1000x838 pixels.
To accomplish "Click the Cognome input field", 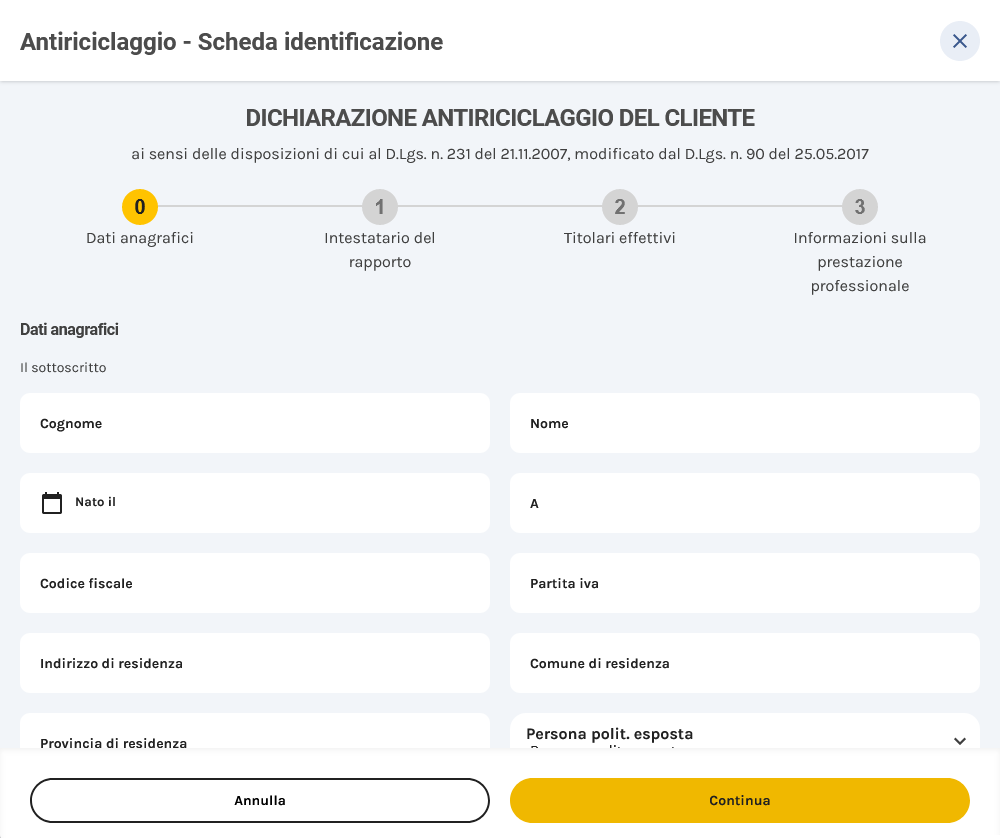I will [255, 423].
